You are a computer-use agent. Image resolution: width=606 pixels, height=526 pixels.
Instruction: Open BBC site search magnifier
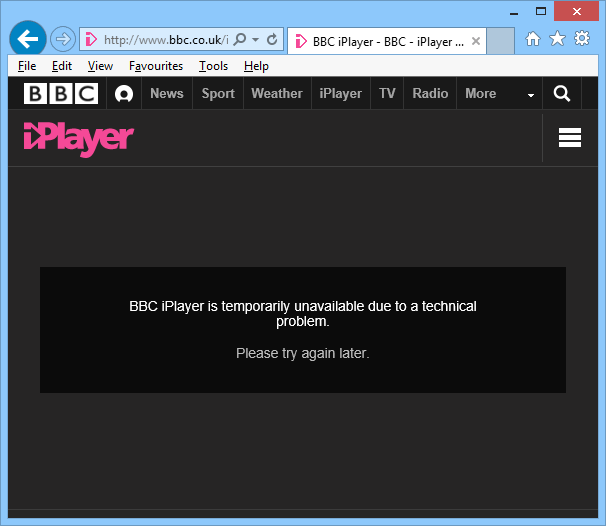562,94
